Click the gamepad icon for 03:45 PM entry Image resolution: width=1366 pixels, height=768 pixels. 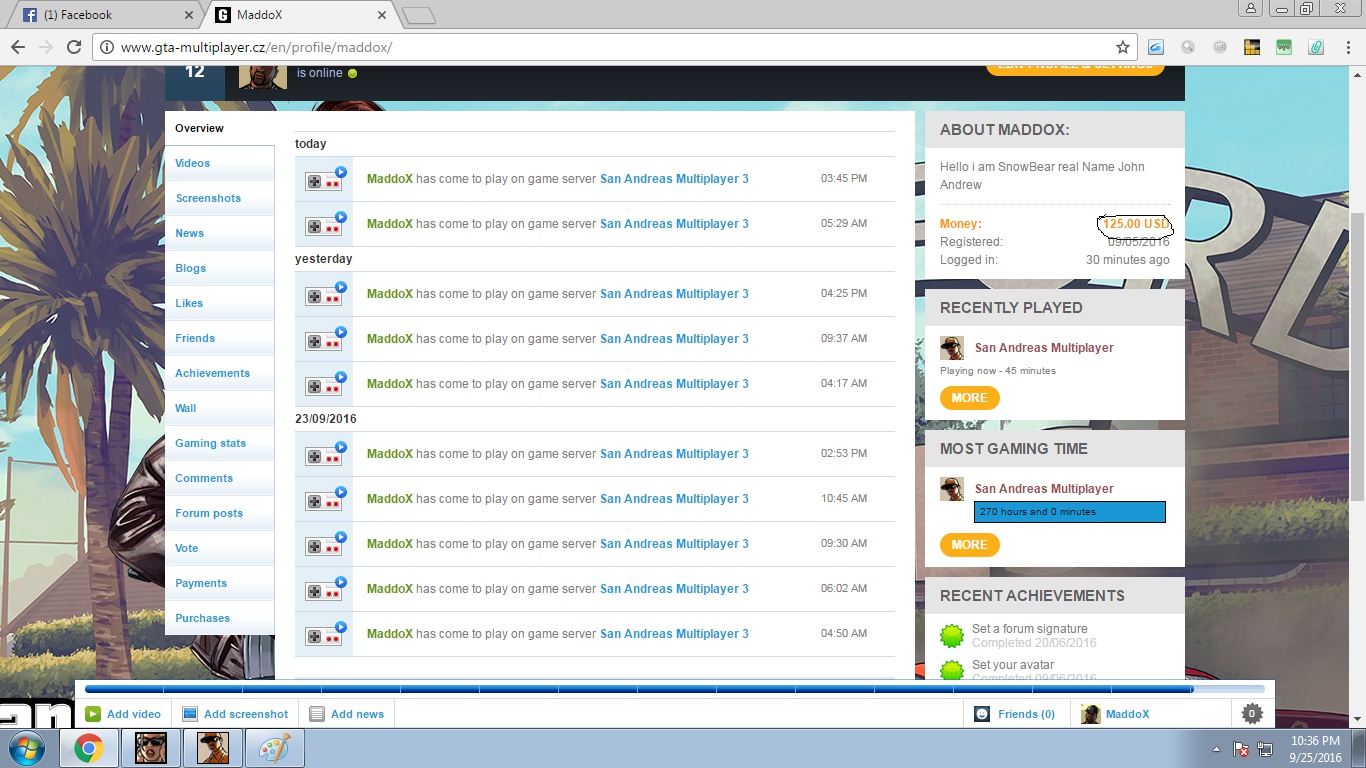(325, 179)
